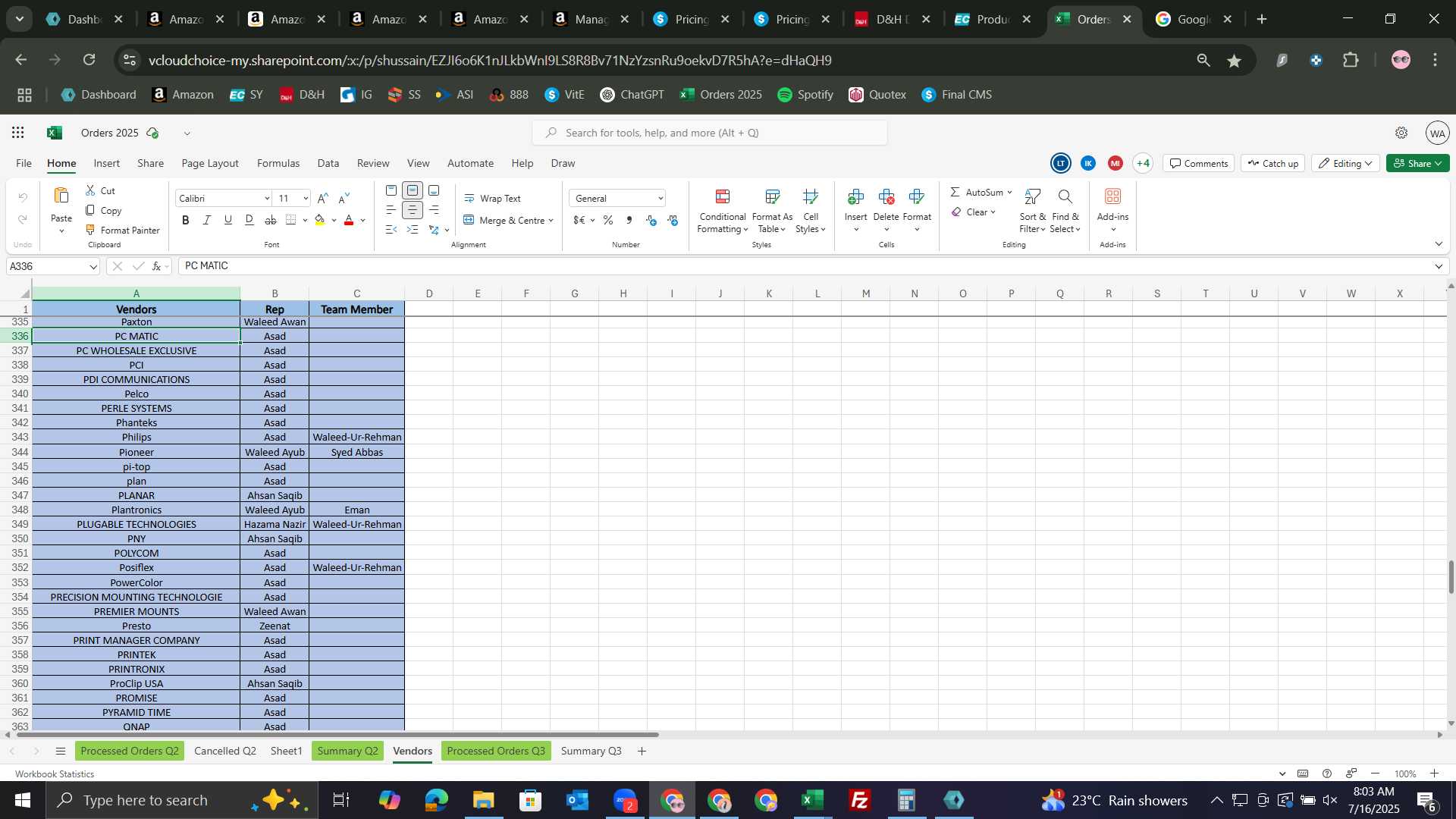Apply cell borders icon
The height and width of the screenshot is (819, 1456).
click(x=291, y=220)
